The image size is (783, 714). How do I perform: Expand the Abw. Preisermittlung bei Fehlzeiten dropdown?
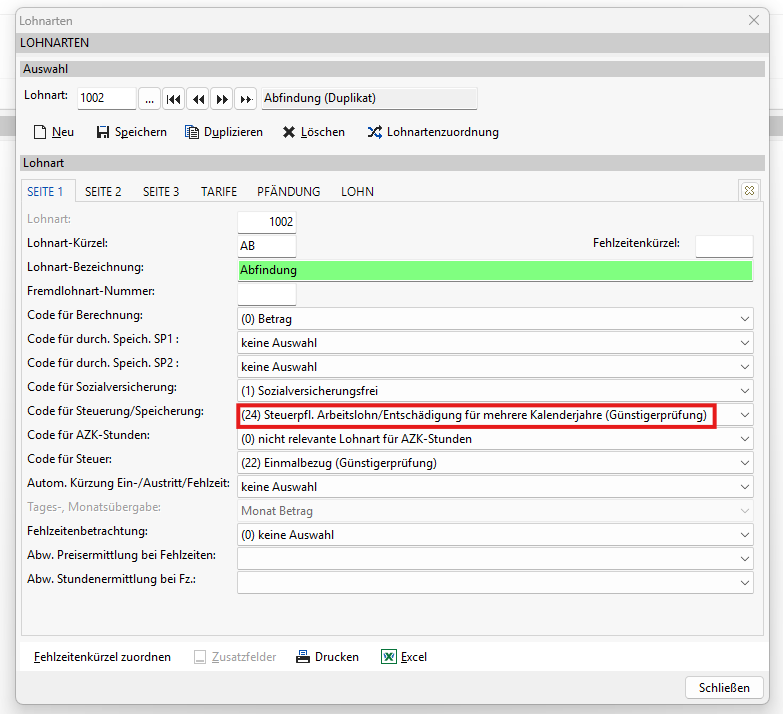coord(745,559)
